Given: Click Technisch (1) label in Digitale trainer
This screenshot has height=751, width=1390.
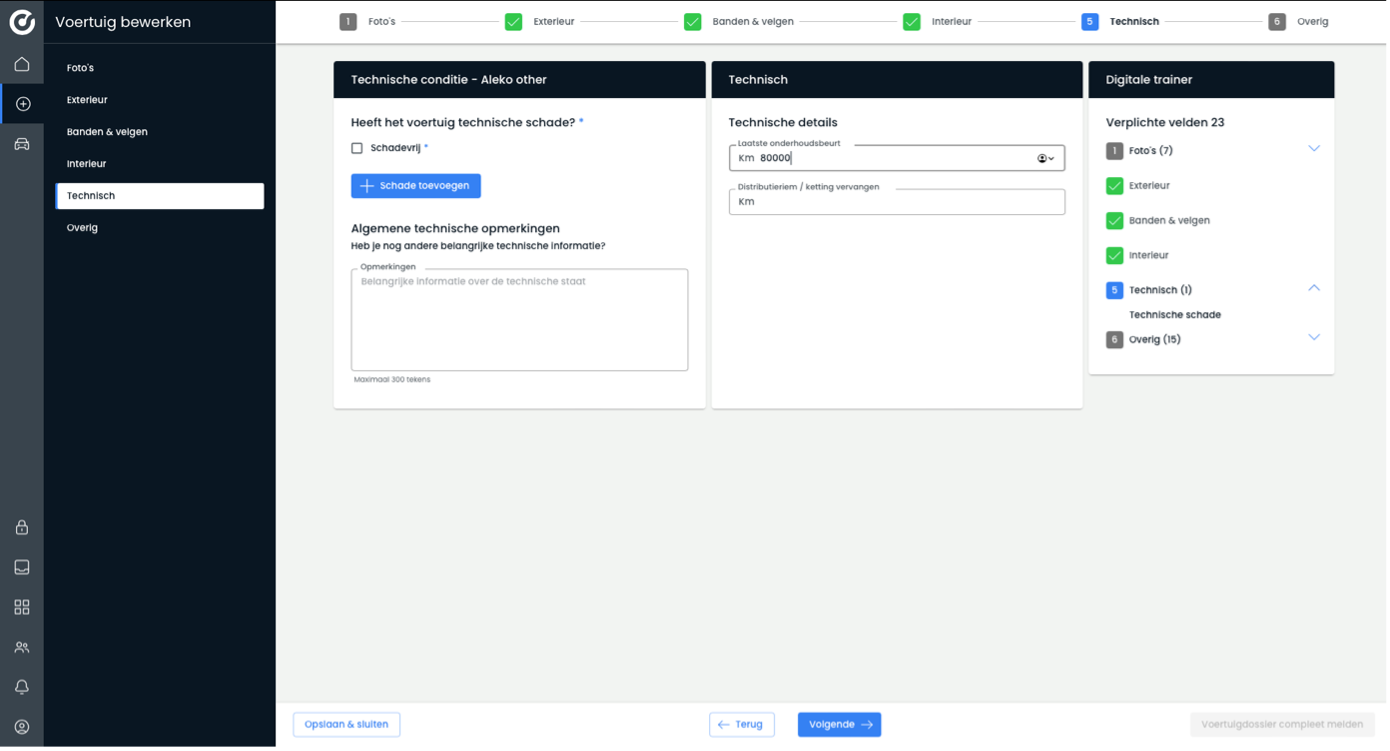Looking at the screenshot, I should click(x=1161, y=291).
